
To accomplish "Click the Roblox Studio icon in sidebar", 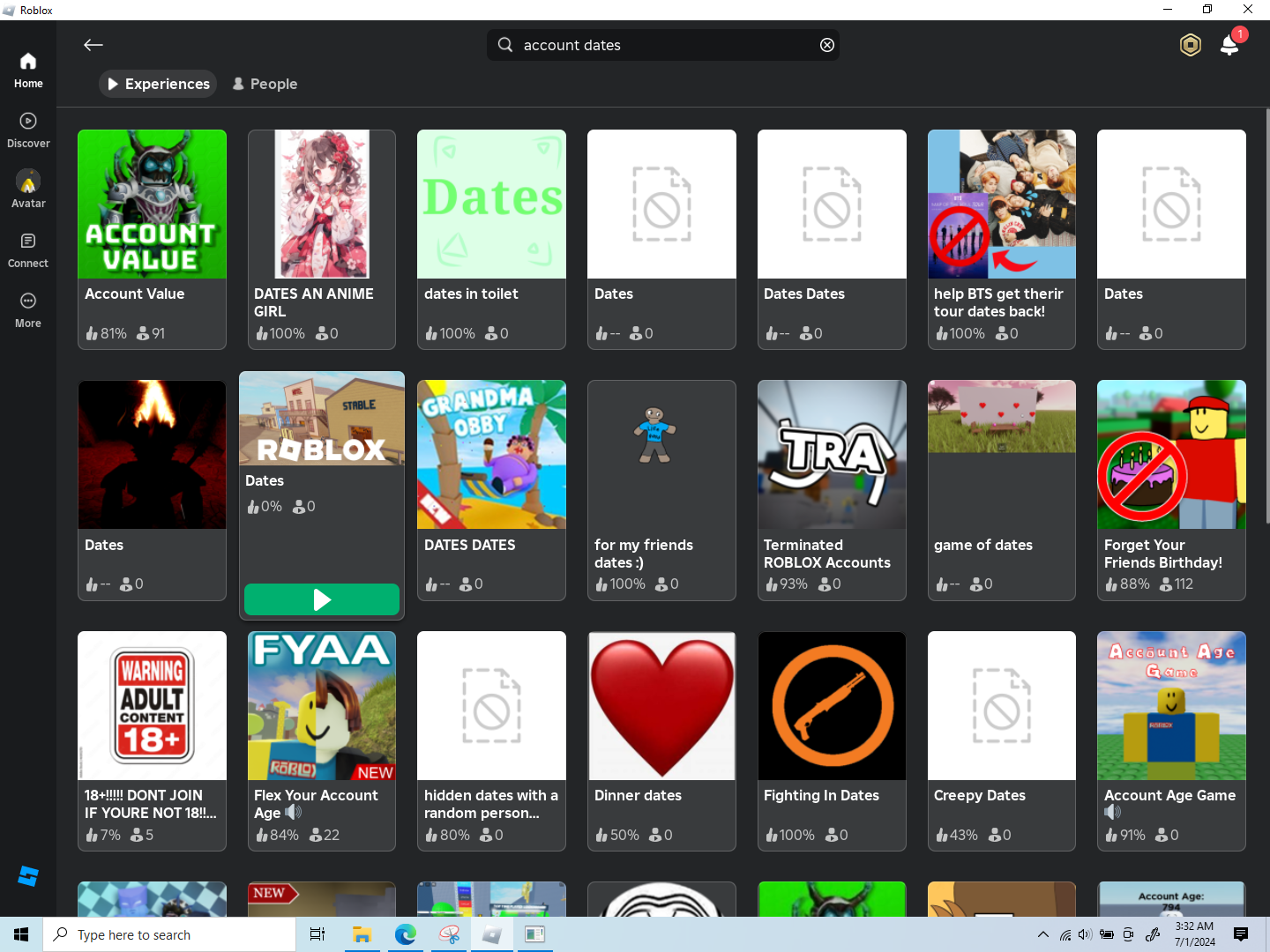I will (28, 875).
